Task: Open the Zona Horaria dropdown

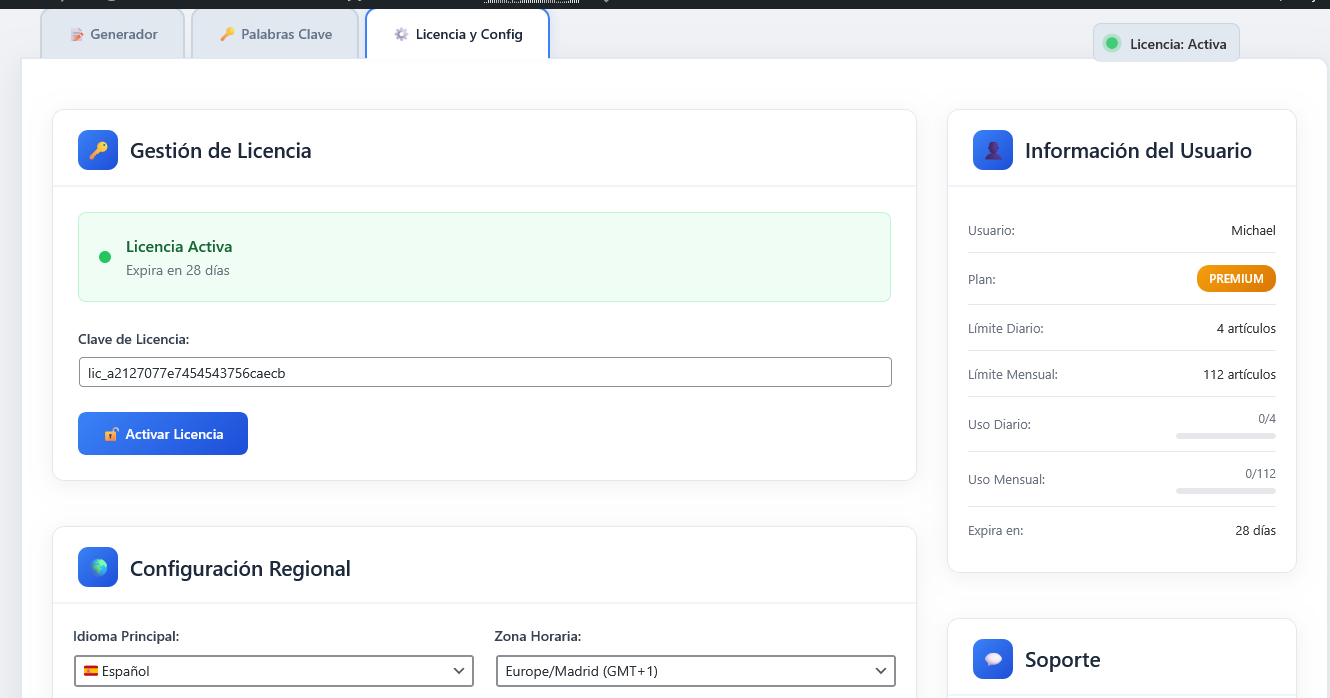Action: tap(696, 671)
